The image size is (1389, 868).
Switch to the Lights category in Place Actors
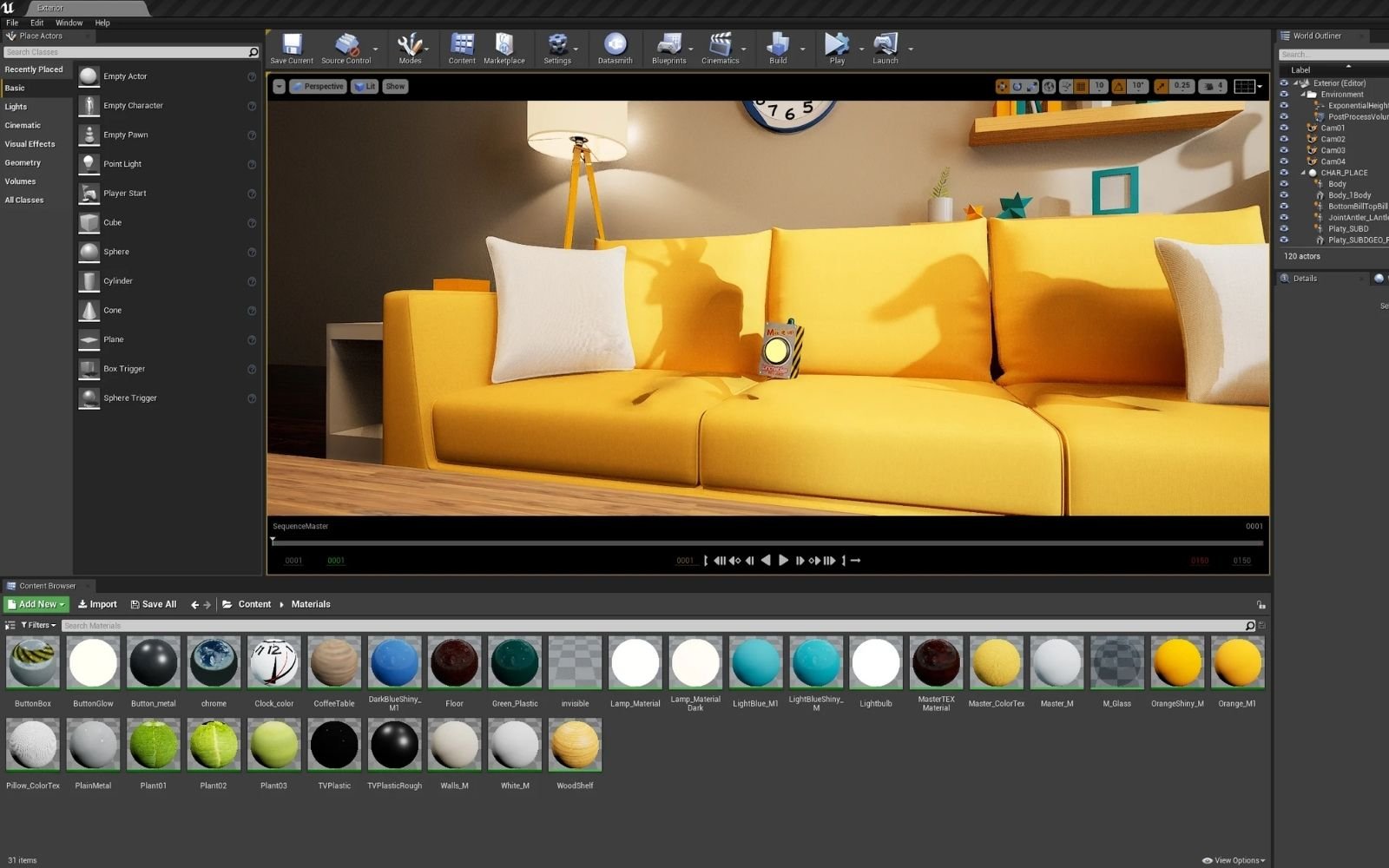(x=16, y=106)
